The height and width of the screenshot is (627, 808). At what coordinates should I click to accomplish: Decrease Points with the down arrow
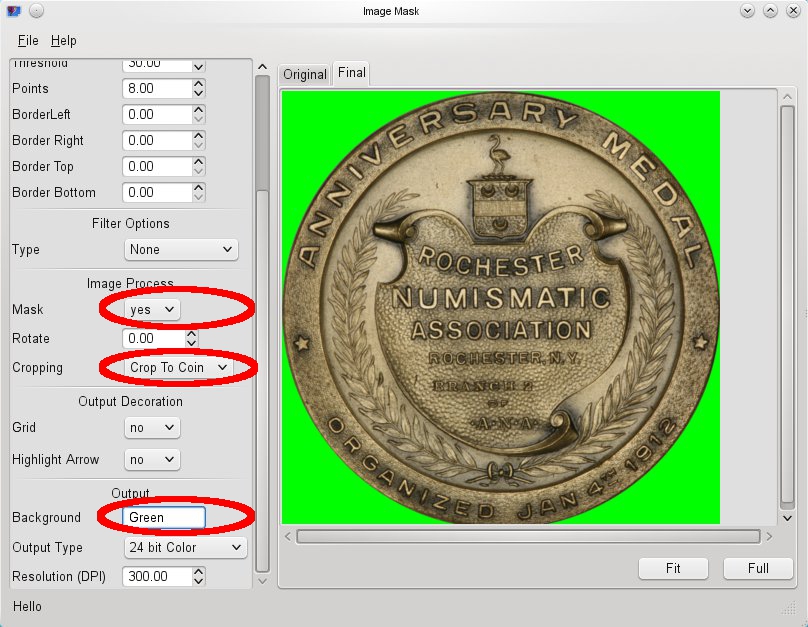(199, 94)
